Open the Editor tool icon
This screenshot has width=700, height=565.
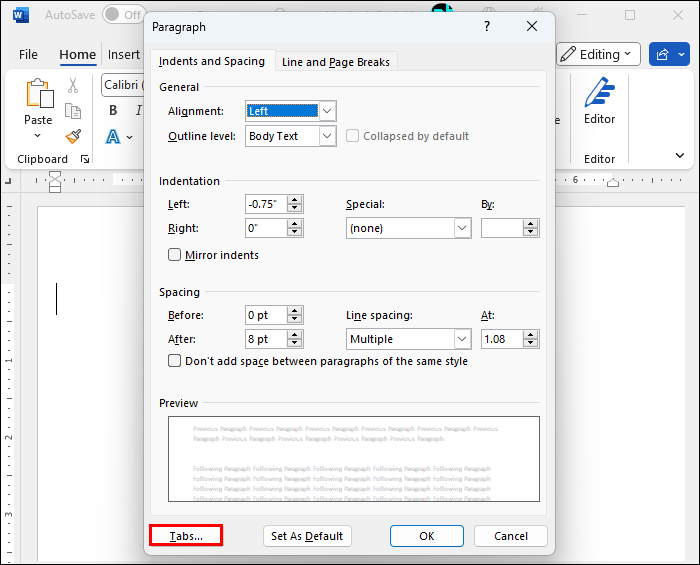[x=600, y=92]
